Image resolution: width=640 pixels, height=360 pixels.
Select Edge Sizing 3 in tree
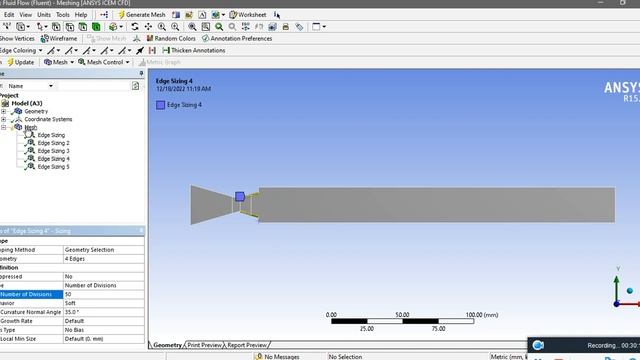click(53, 151)
